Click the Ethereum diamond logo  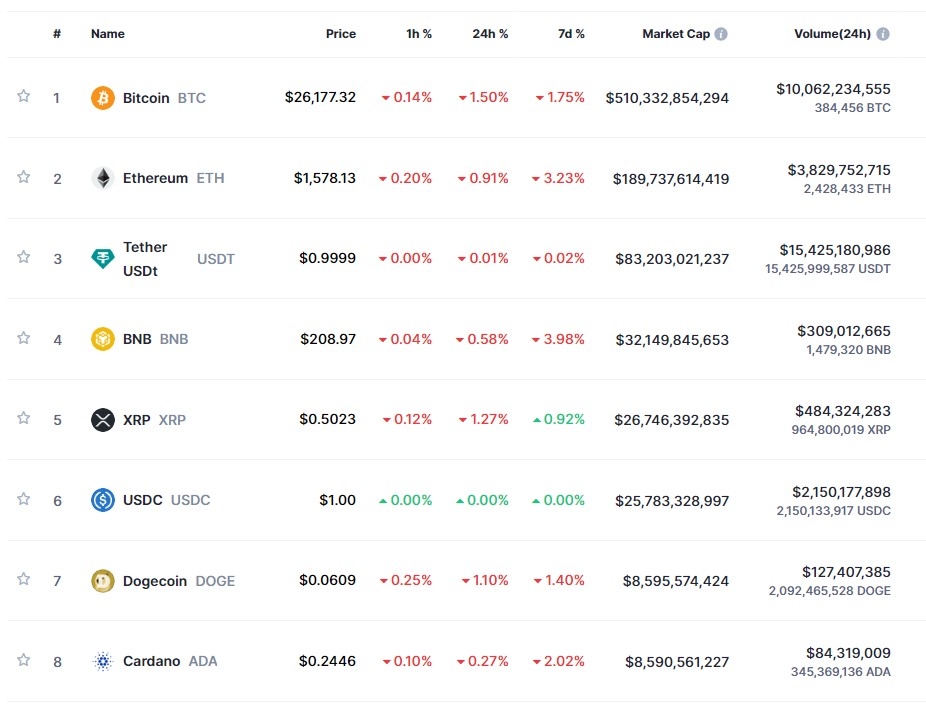(x=103, y=178)
